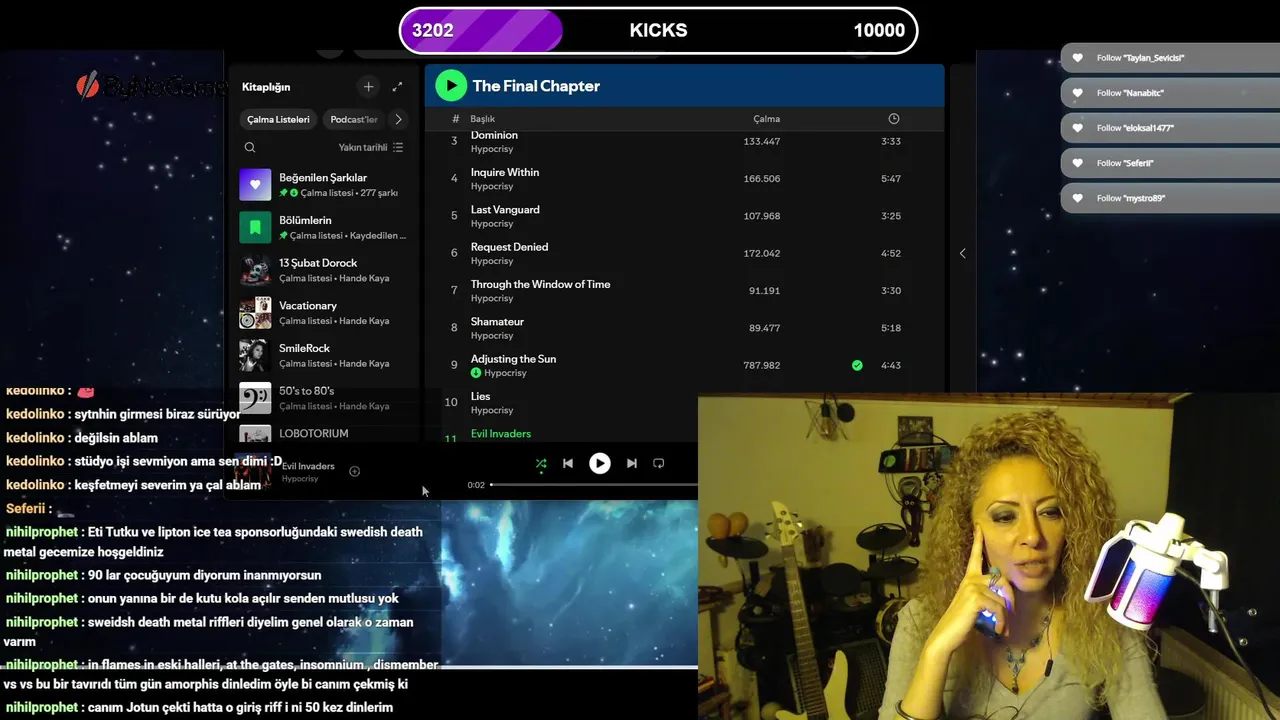Viewport: 1280px width, 720px height.
Task: Open Hypocrisy artist link under Shamateur
Action: pos(492,335)
